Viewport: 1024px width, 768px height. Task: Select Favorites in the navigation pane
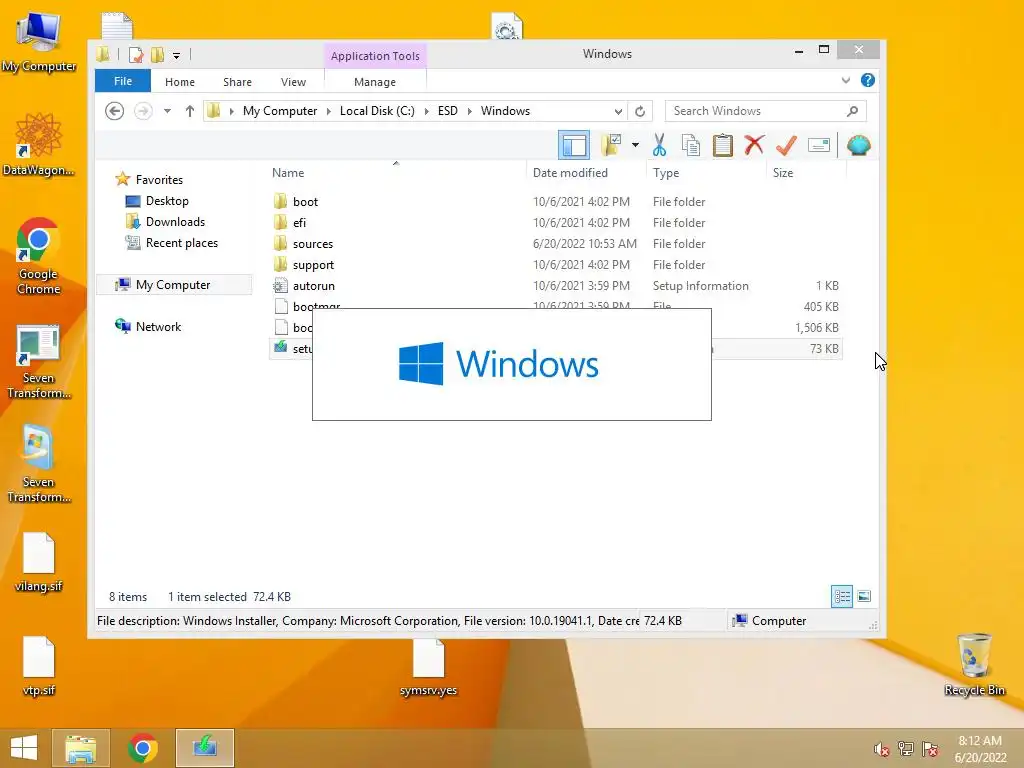(159, 180)
